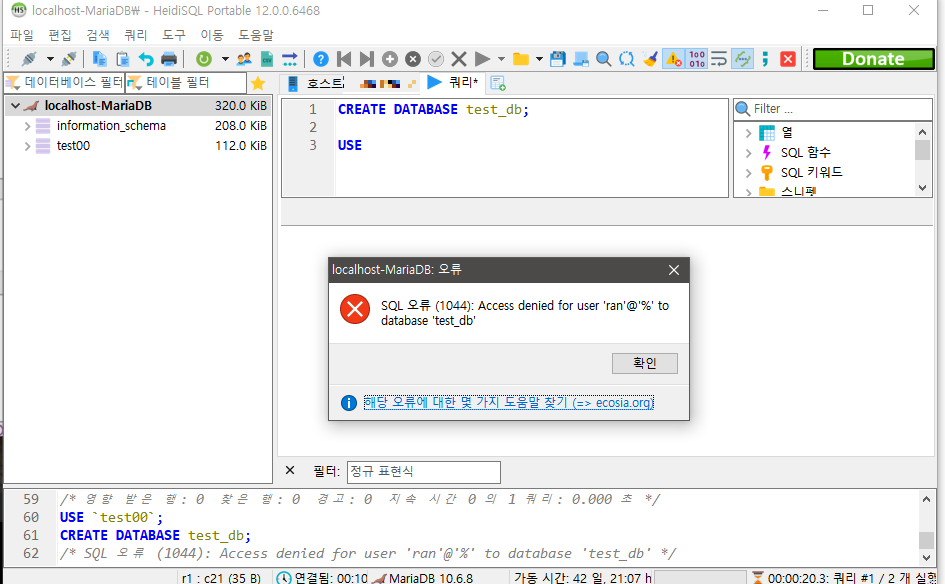Click the green Refresh icon
945x584 pixels.
(x=204, y=59)
